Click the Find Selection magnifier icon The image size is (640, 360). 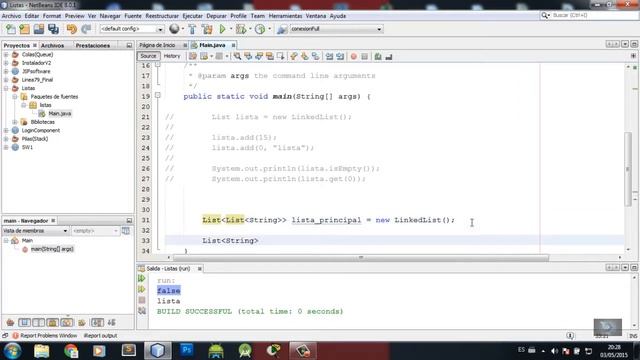(237, 56)
